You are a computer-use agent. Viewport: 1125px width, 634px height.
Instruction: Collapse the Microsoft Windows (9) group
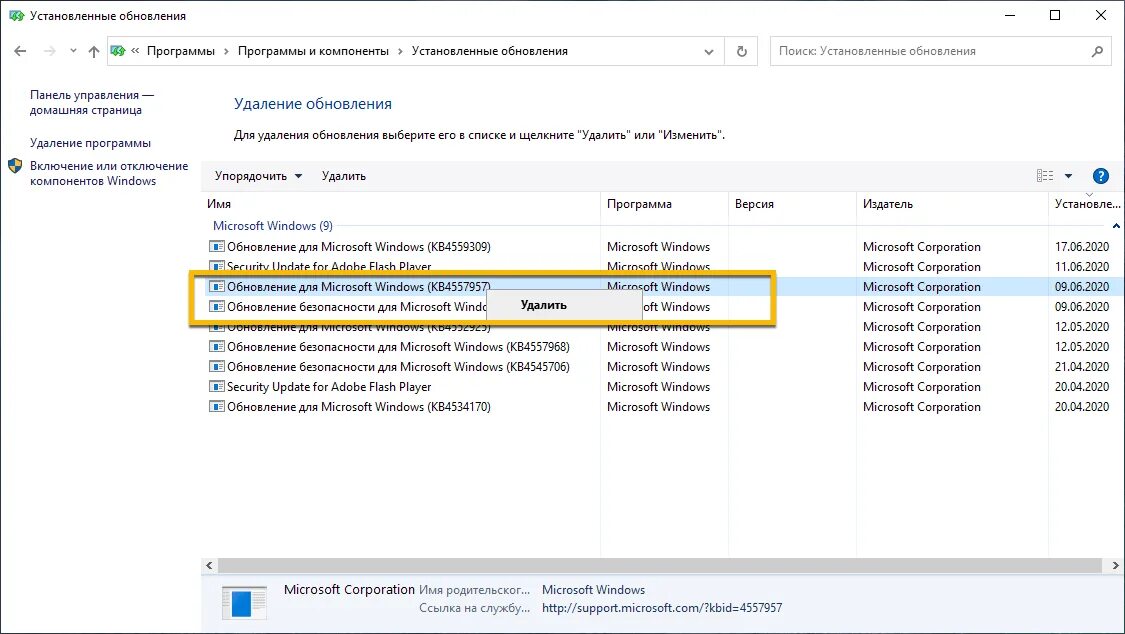1116,226
